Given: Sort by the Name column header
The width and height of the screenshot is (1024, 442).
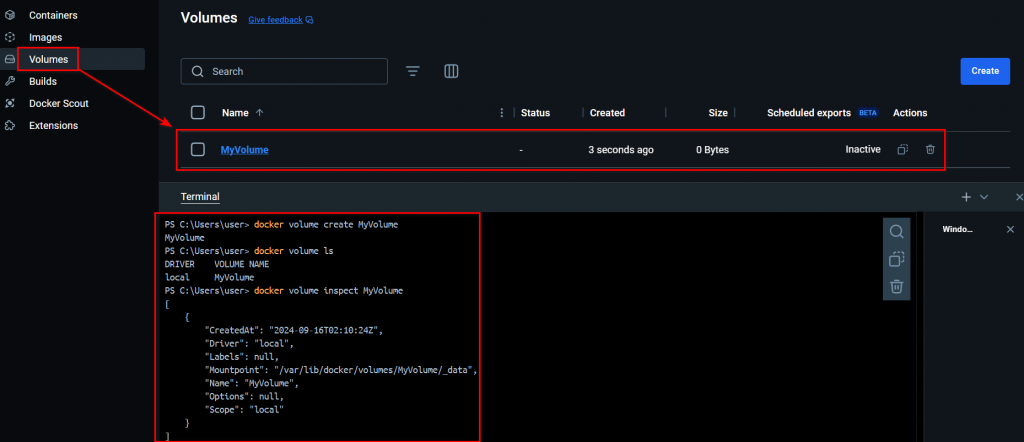Looking at the screenshot, I should coord(235,112).
